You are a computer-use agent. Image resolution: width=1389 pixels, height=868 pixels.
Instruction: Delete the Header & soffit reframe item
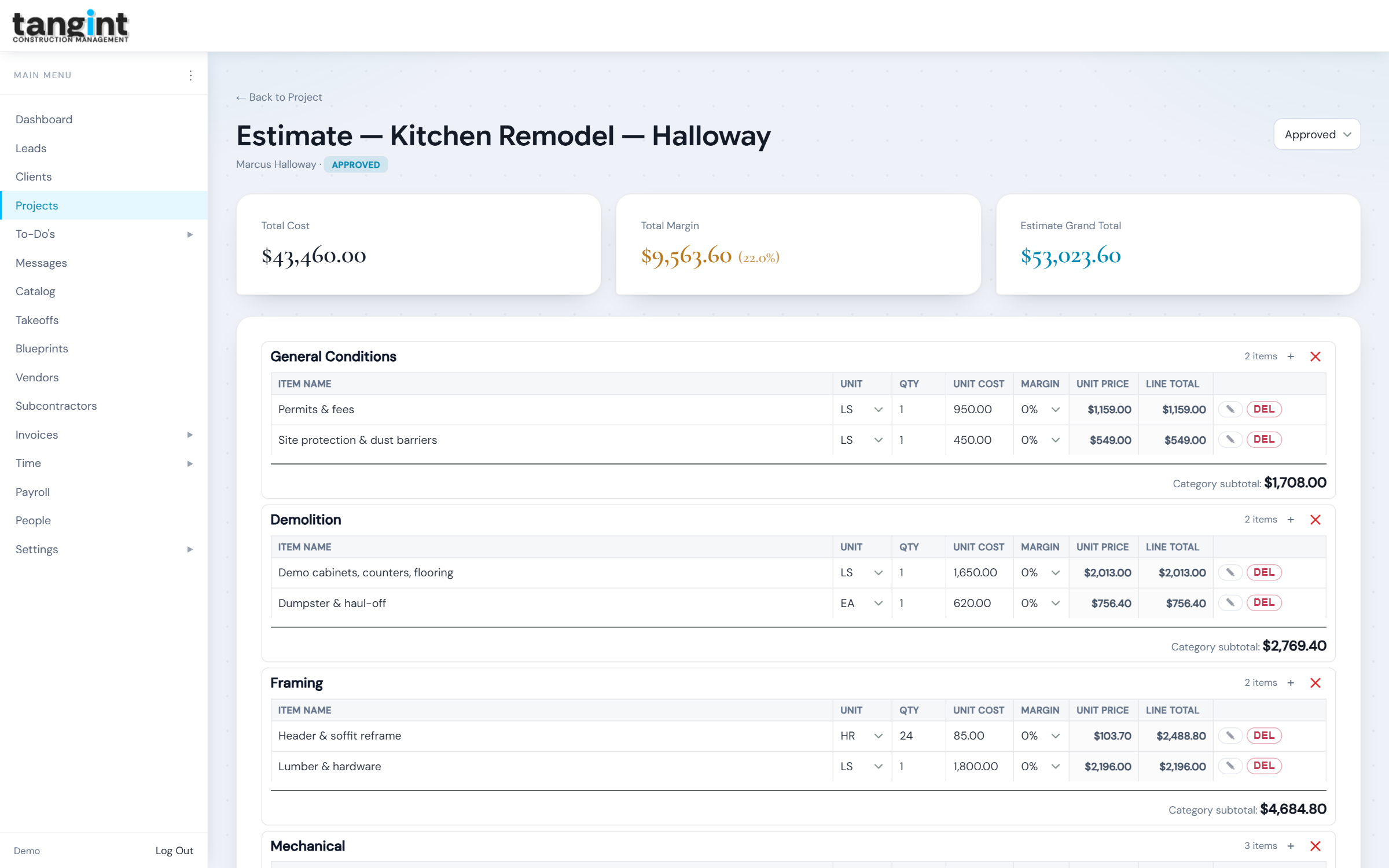[x=1264, y=735]
